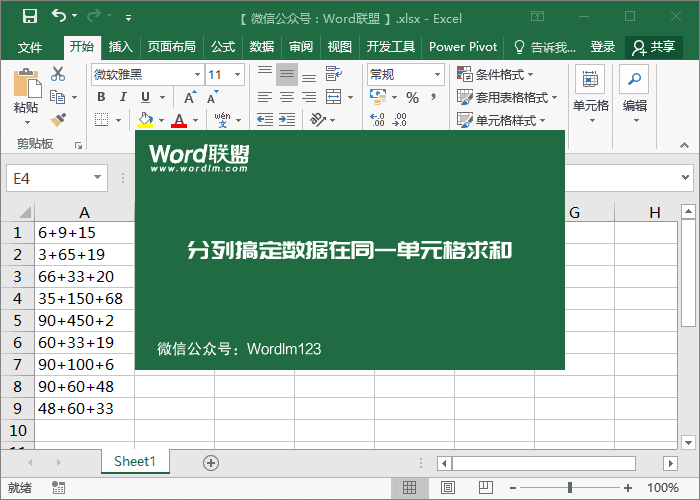This screenshot has height=500, width=700.
Task: Toggle Italic formatting
Action: point(123,97)
